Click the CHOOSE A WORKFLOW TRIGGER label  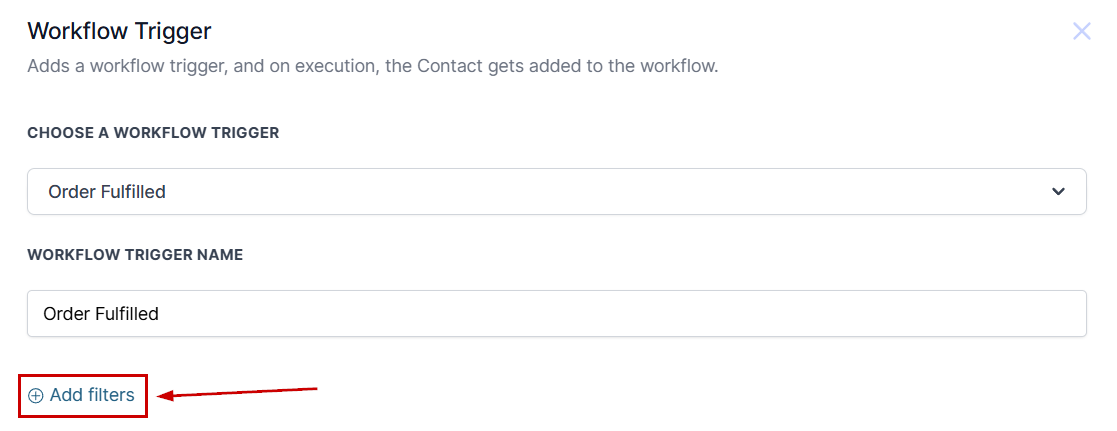click(x=153, y=133)
